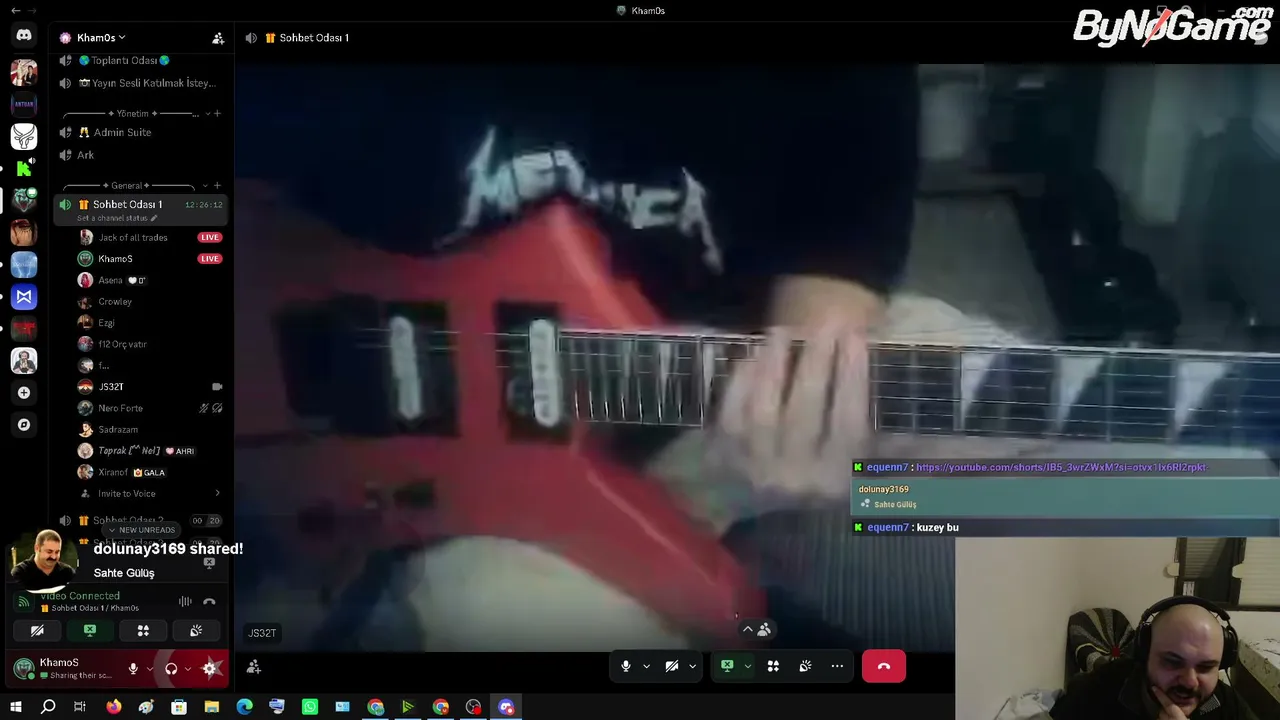This screenshot has width=1280, height=720.
Task: Go back with the left arrow
Action: (x=15, y=11)
